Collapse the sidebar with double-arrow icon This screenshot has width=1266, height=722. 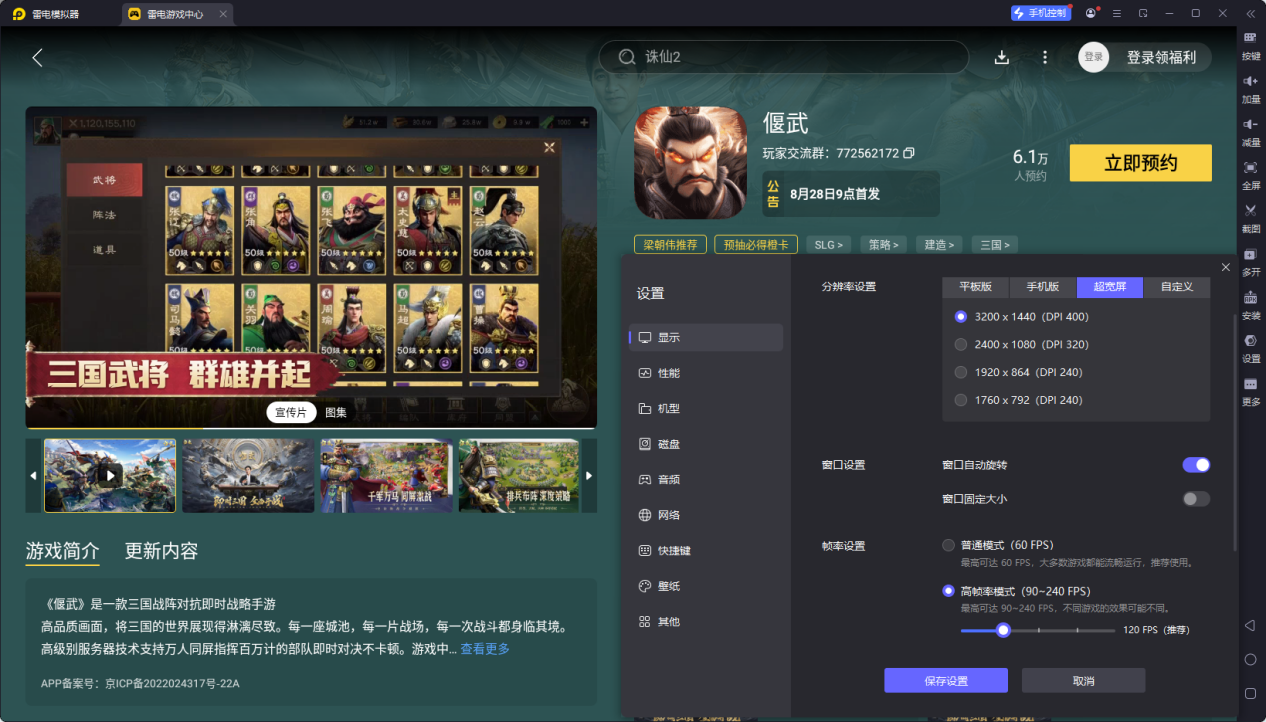click(x=1250, y=13)
